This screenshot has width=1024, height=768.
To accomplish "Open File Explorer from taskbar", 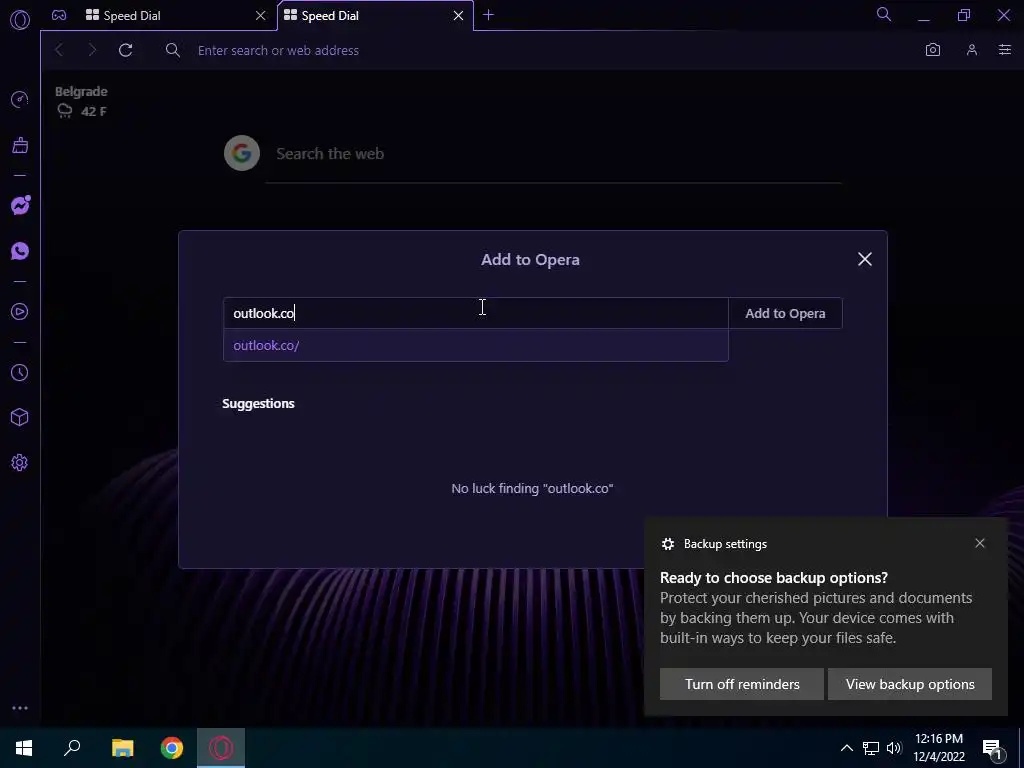I will point(122,748).
